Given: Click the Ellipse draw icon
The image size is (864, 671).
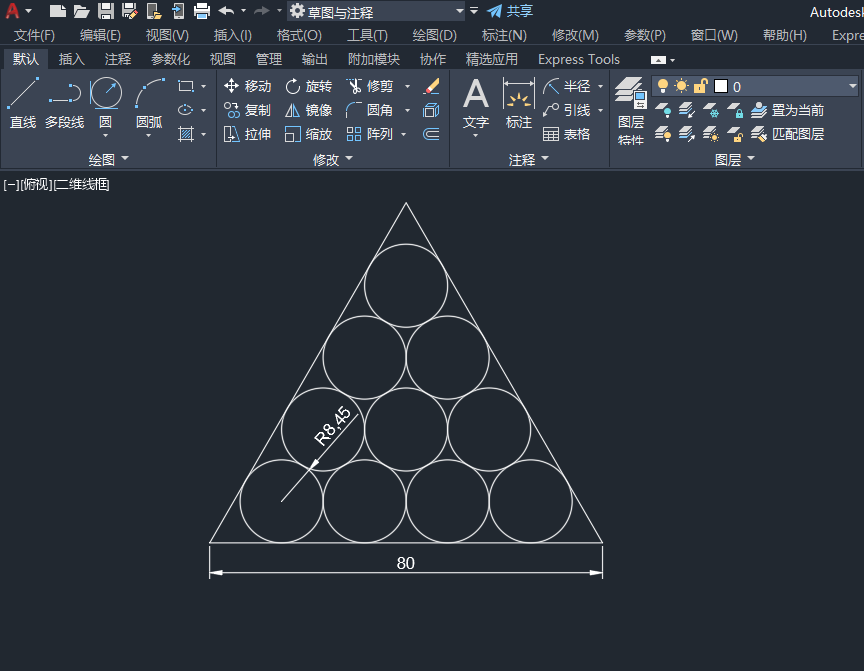Looking at the screenshot, I should click(x=186, y=110).
